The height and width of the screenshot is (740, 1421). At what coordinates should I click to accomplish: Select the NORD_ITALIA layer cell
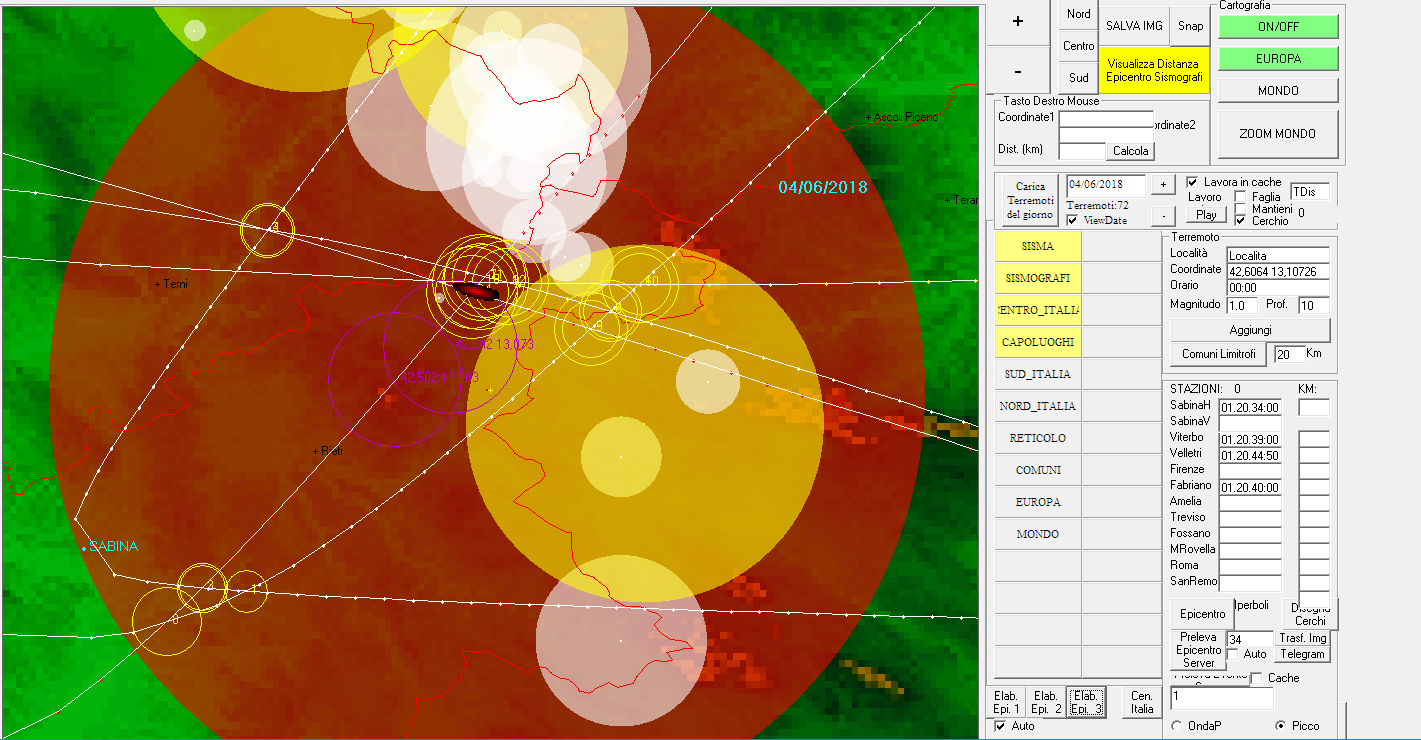(1038, 406)
